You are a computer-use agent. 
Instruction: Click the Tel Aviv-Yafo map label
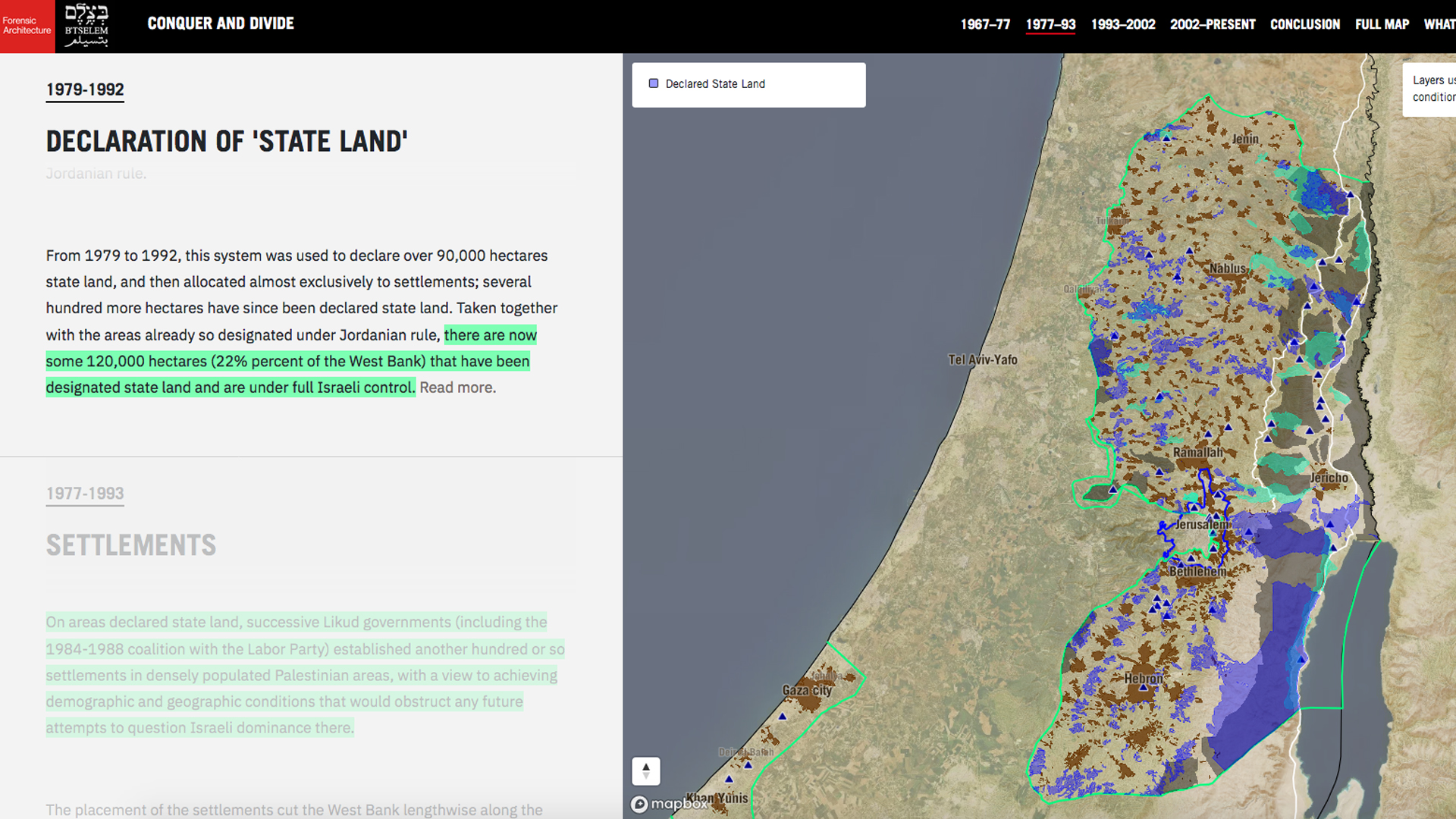click(x=982, y=359)
